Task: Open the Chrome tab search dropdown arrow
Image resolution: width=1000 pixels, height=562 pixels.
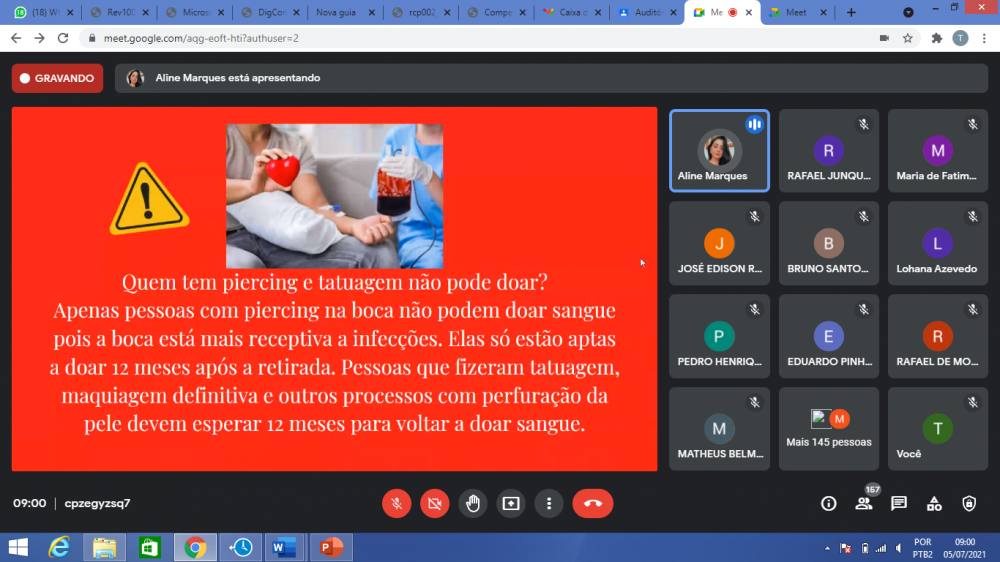Action: tap(908, 13)
